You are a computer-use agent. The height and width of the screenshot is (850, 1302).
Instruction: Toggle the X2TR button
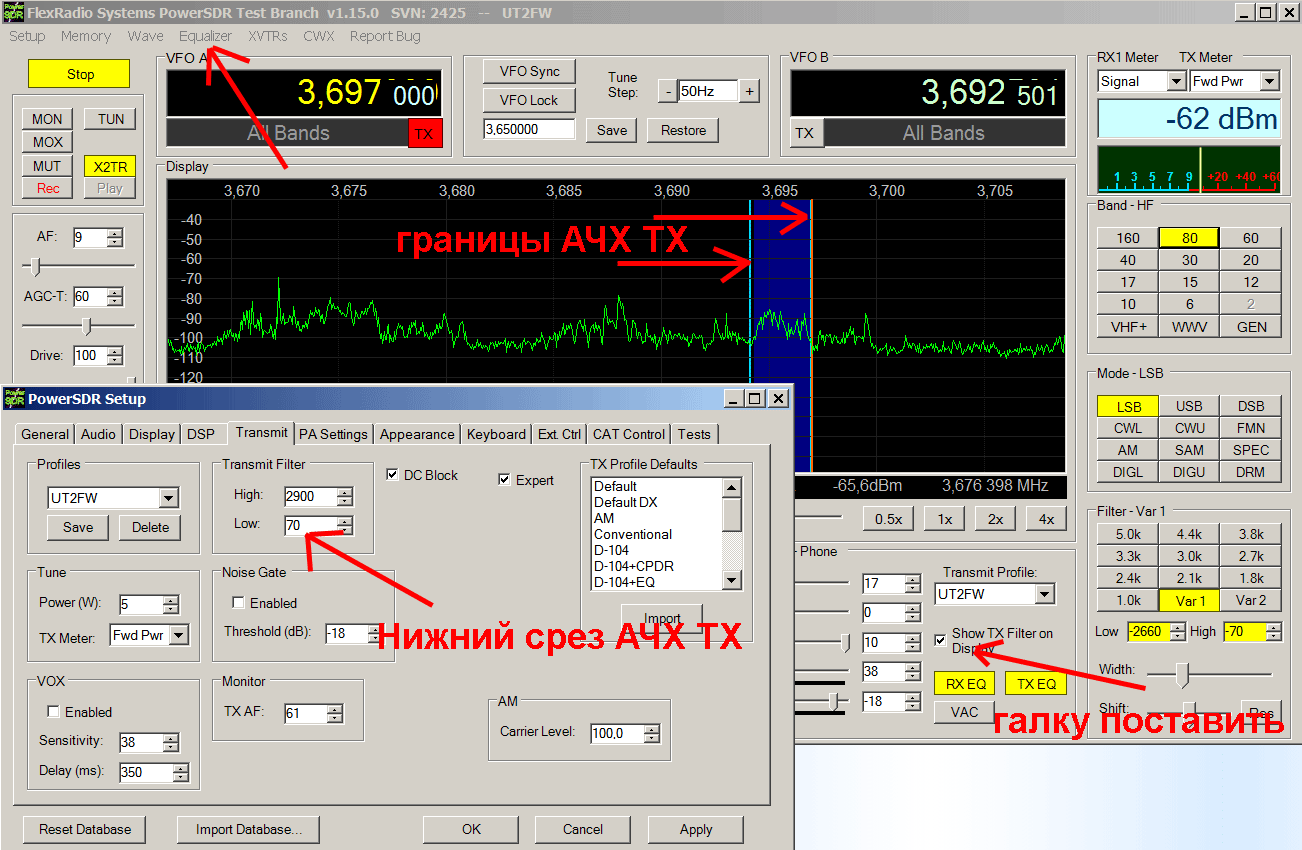coord(110,167)
